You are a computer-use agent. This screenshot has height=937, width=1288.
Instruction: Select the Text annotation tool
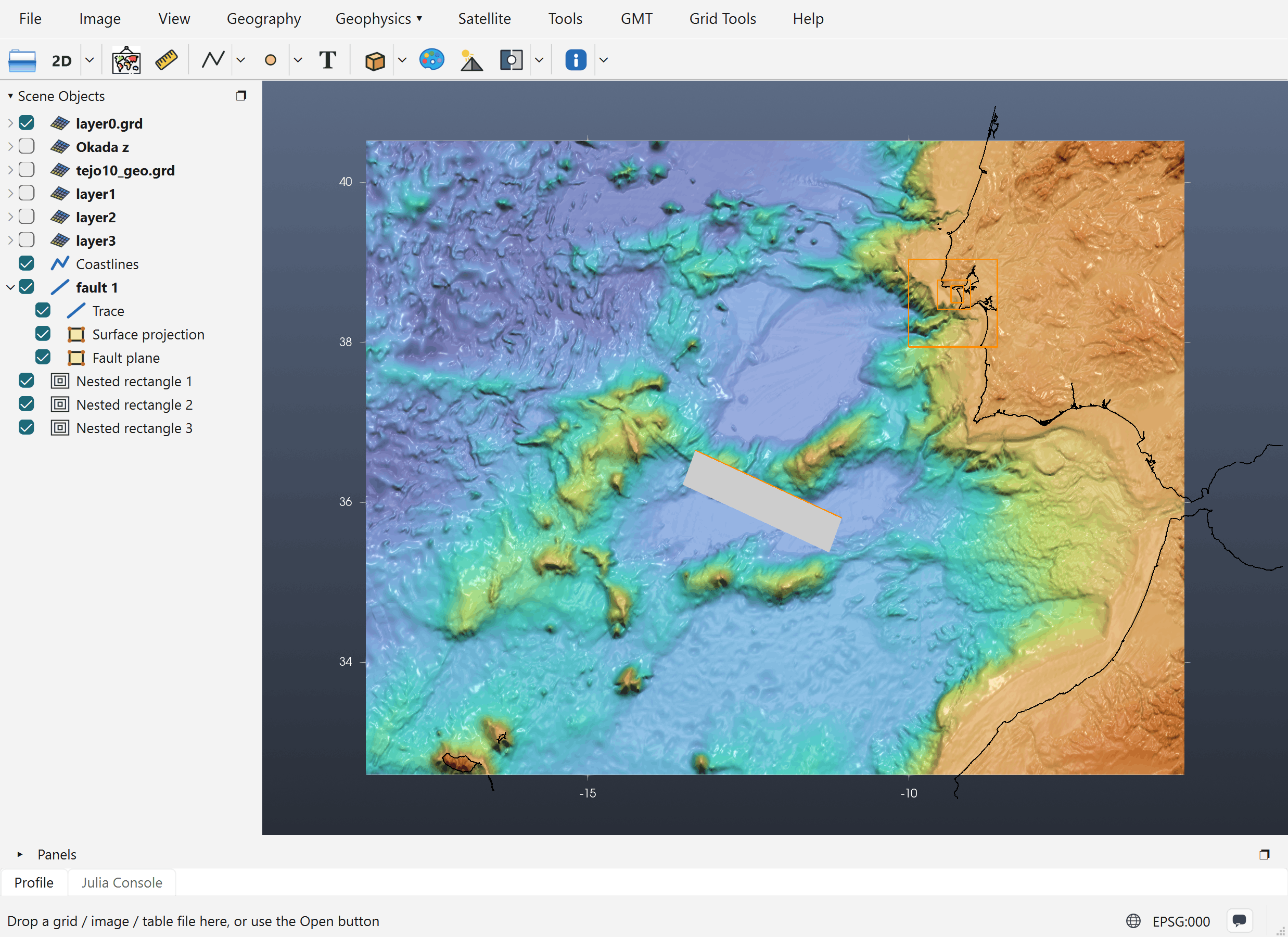pos(328,60)
